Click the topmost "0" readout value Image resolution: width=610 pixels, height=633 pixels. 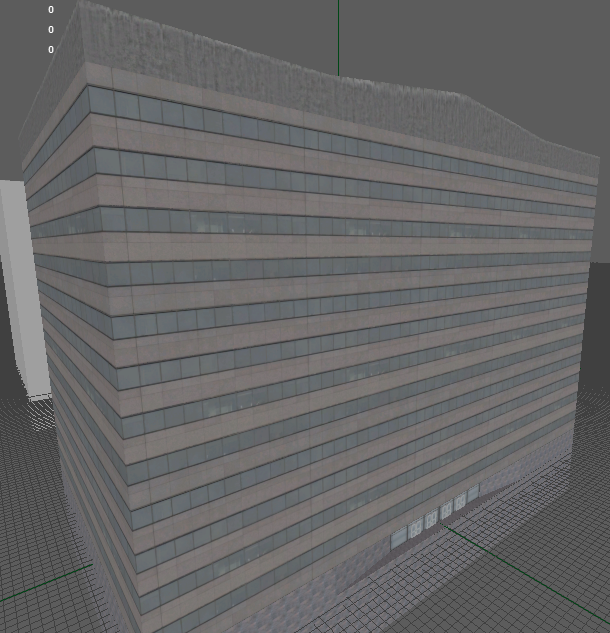(51, 10)
